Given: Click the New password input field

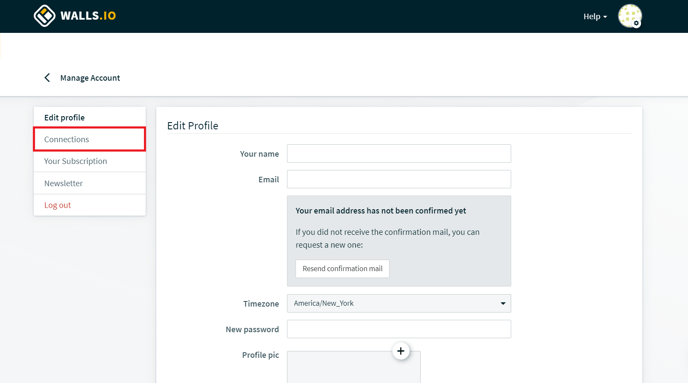Looking at the screenshot, I should coord(399,329).
